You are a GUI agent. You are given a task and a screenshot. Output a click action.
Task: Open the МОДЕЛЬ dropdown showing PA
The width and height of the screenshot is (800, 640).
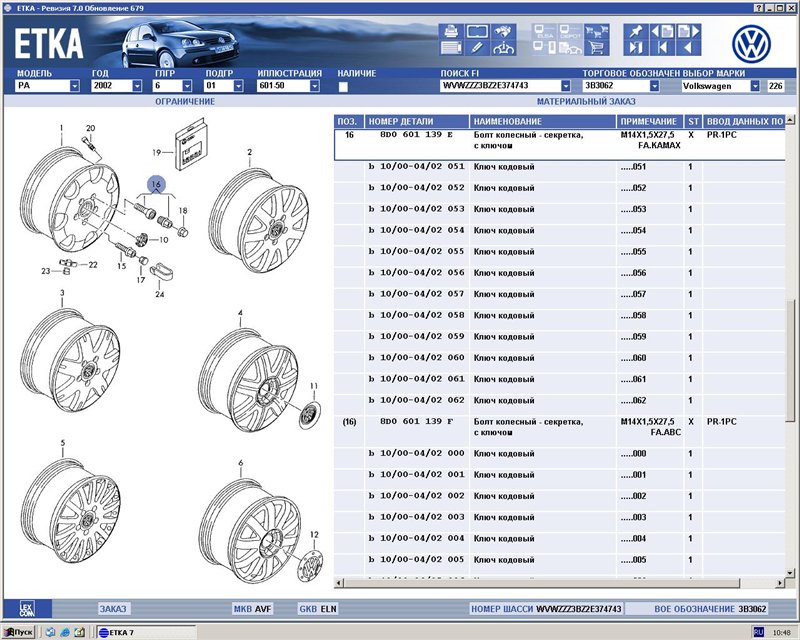tap(74, 86)
